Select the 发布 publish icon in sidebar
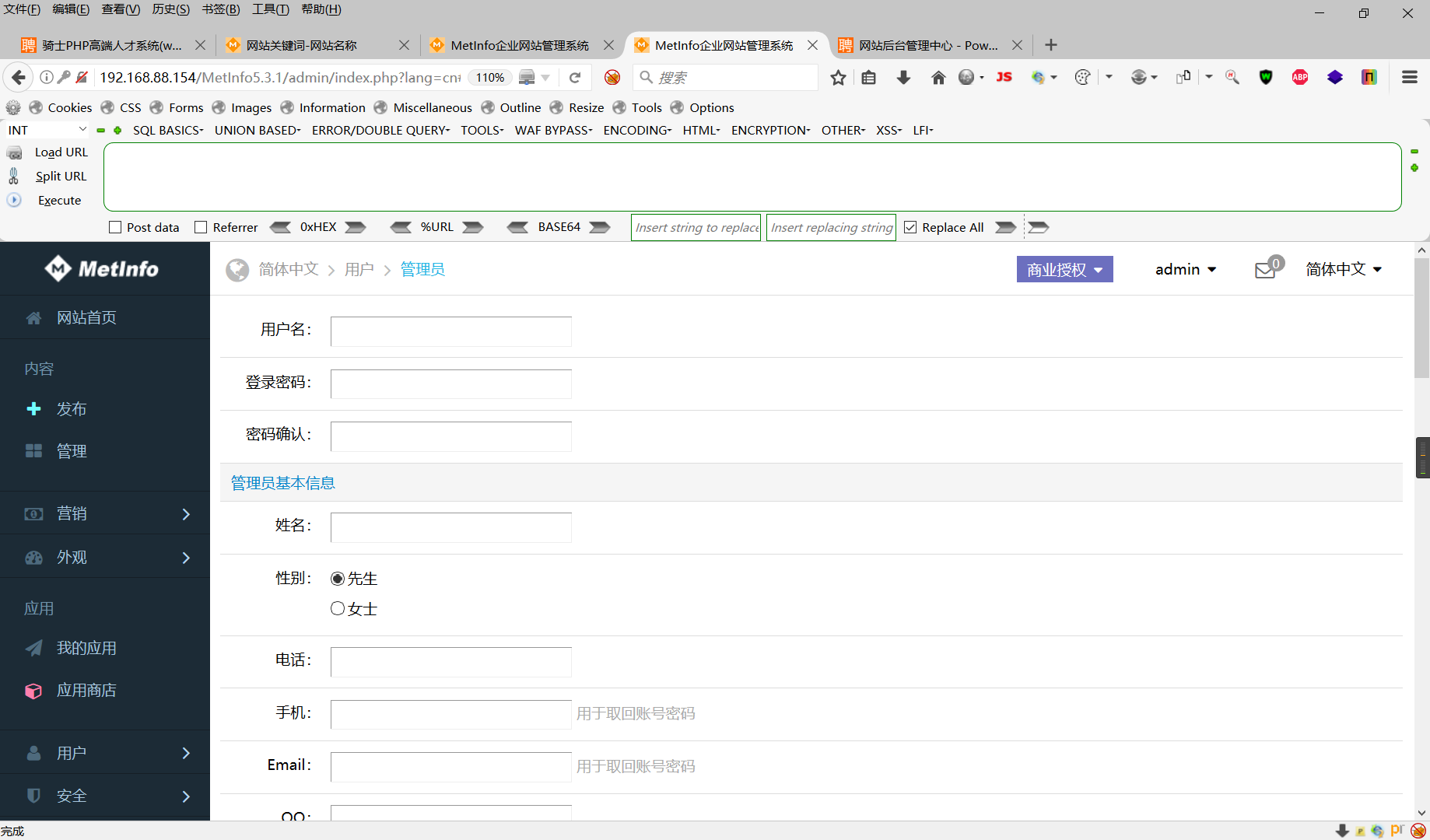The image size is (1430, 840). 33,408
